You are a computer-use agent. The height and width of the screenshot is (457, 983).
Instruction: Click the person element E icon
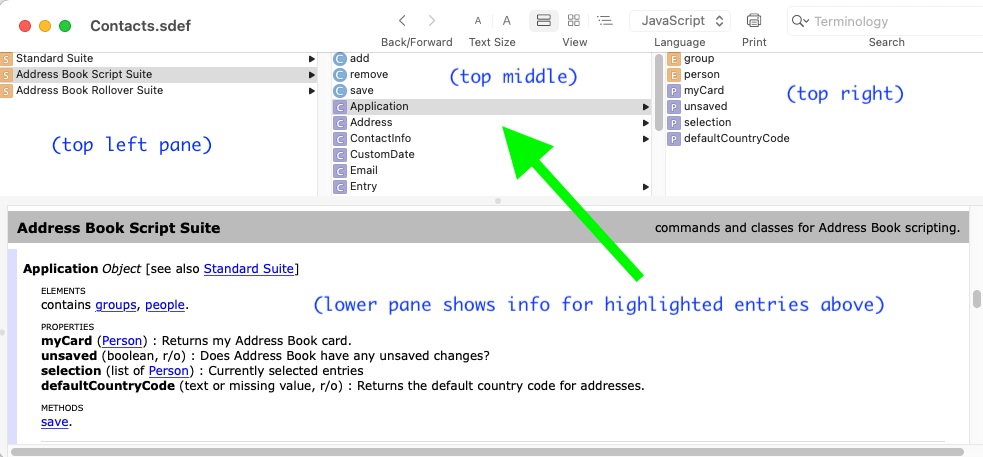[674, 75]
